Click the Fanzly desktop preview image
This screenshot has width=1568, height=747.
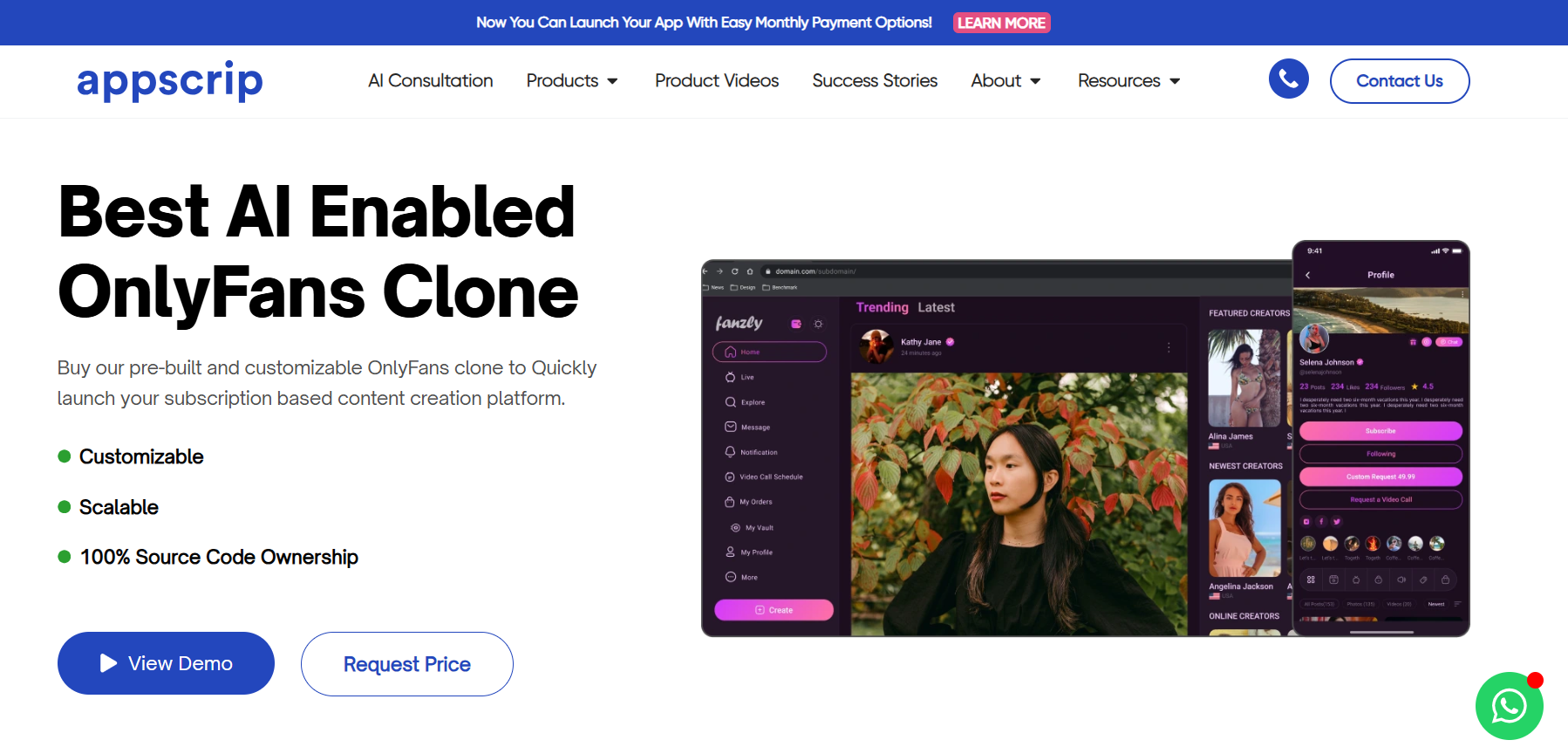click(996, 448)
